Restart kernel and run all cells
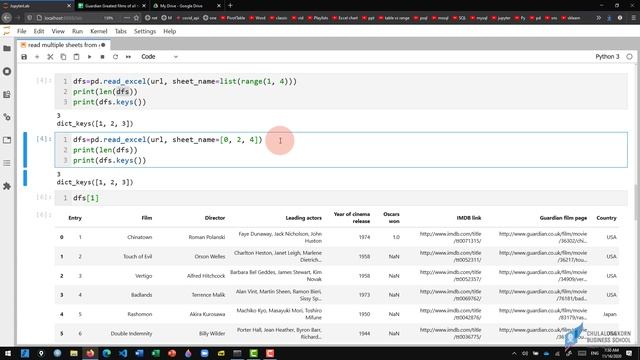The height and width of the screenshot is (360, 640). [x=129, y=57]
